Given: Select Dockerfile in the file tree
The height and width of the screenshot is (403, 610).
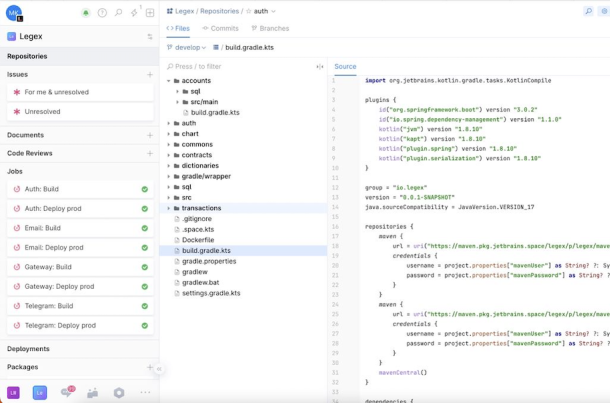Looking at the screenshot, I should [x=198, y=240].
